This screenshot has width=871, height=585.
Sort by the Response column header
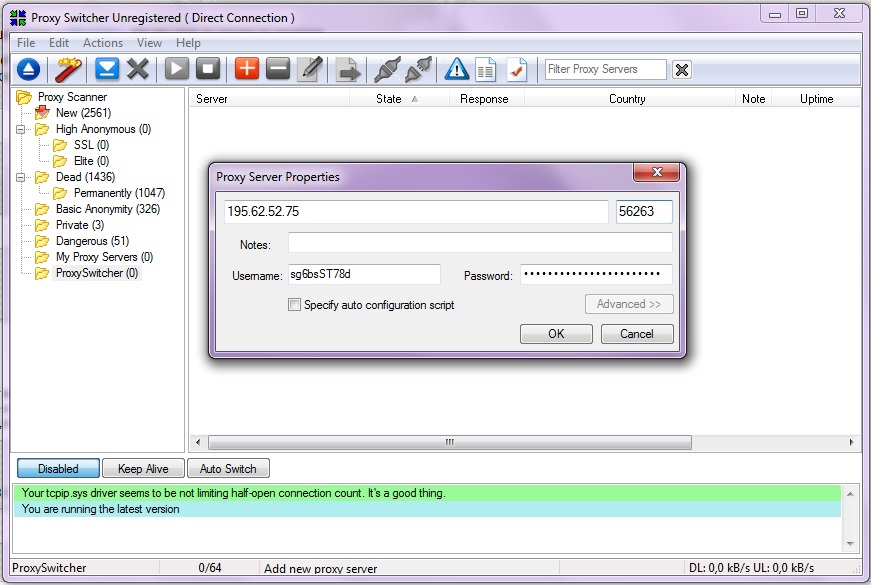486,99
